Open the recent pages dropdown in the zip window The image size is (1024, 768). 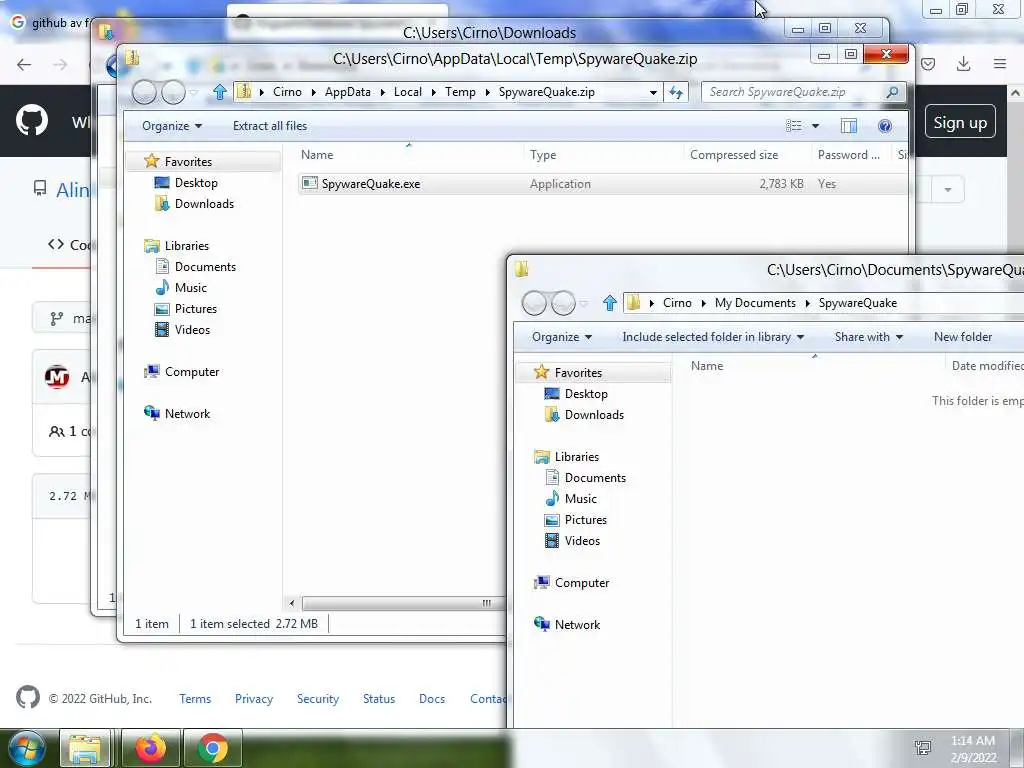[193, 92]
